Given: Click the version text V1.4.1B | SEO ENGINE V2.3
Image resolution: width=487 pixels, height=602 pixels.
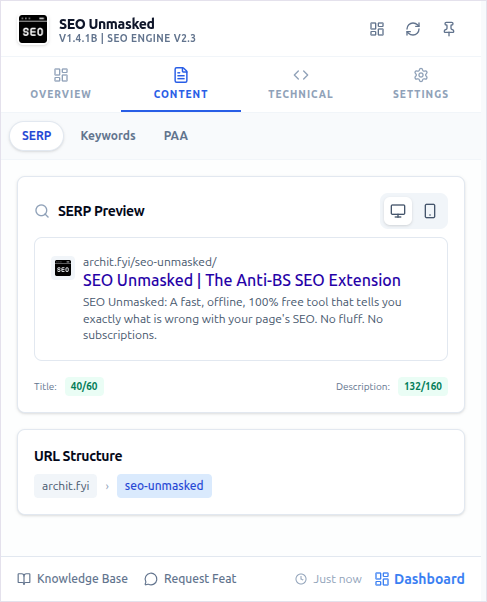Looking at the screenshot, I should pyautogui.click(x=127, y=38).
